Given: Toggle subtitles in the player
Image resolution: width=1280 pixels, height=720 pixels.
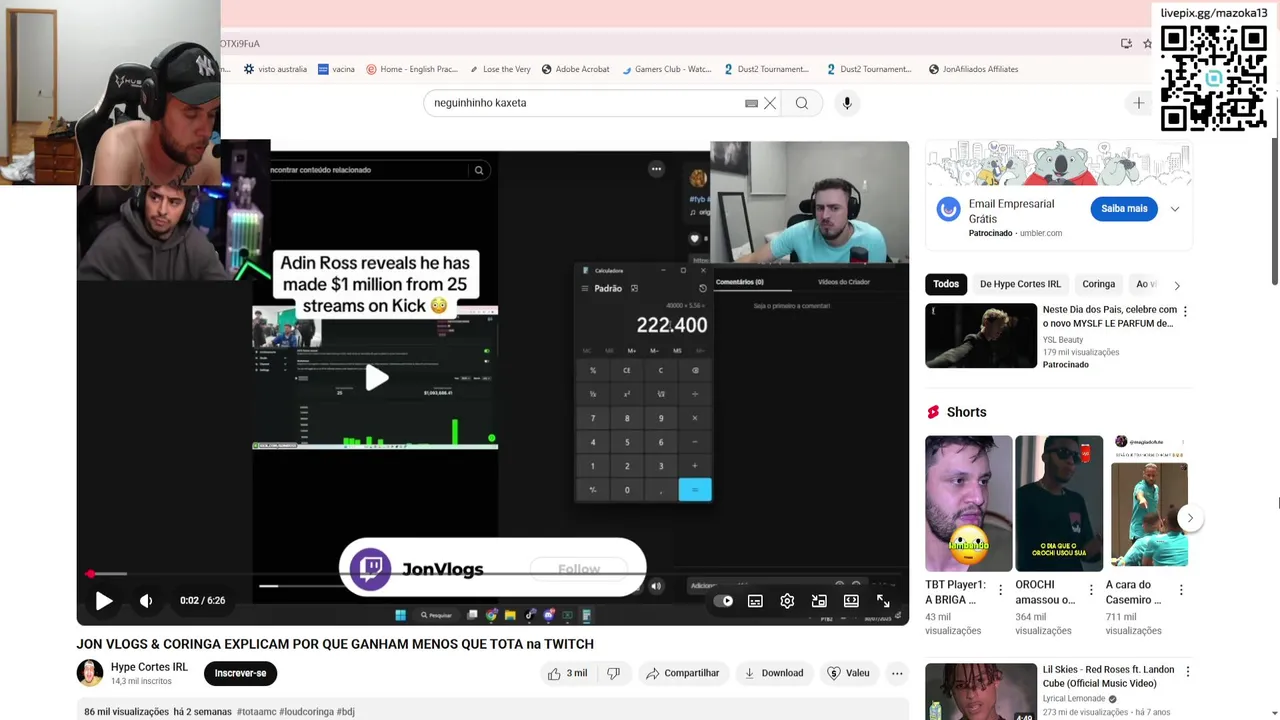Looking at the screenshot, I should pos(755,601).
